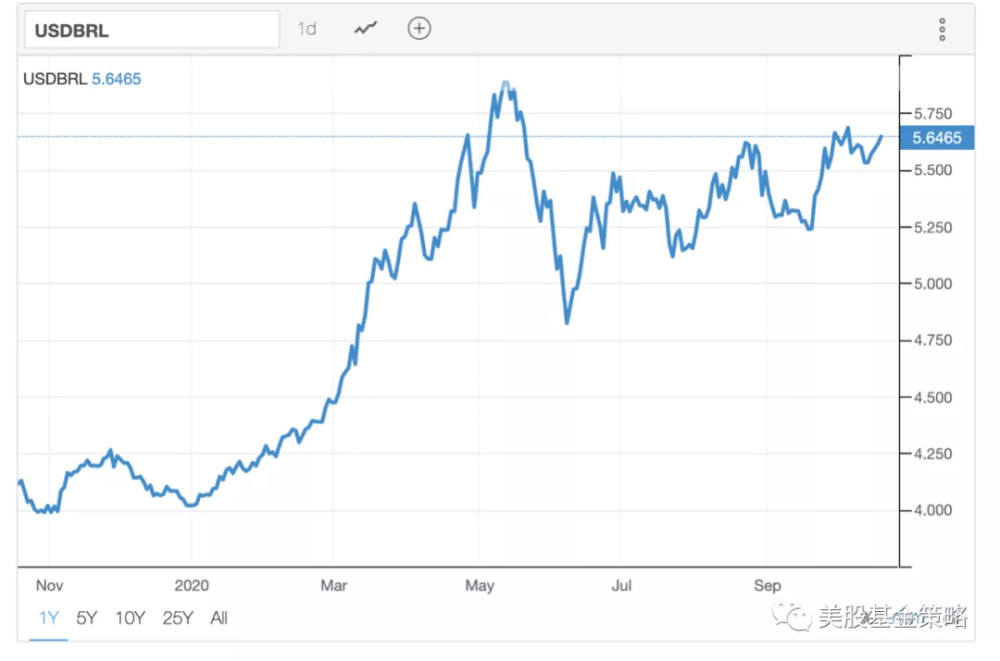Open the three-dot options menu
Screen dimensions: 1000x661
click(x=941, y=30)
